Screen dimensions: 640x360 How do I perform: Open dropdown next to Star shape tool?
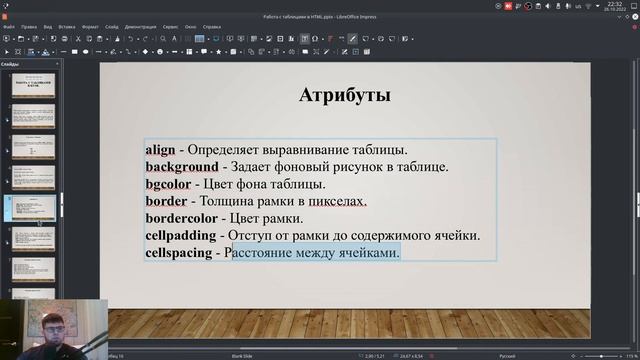(x=226, y=52)
